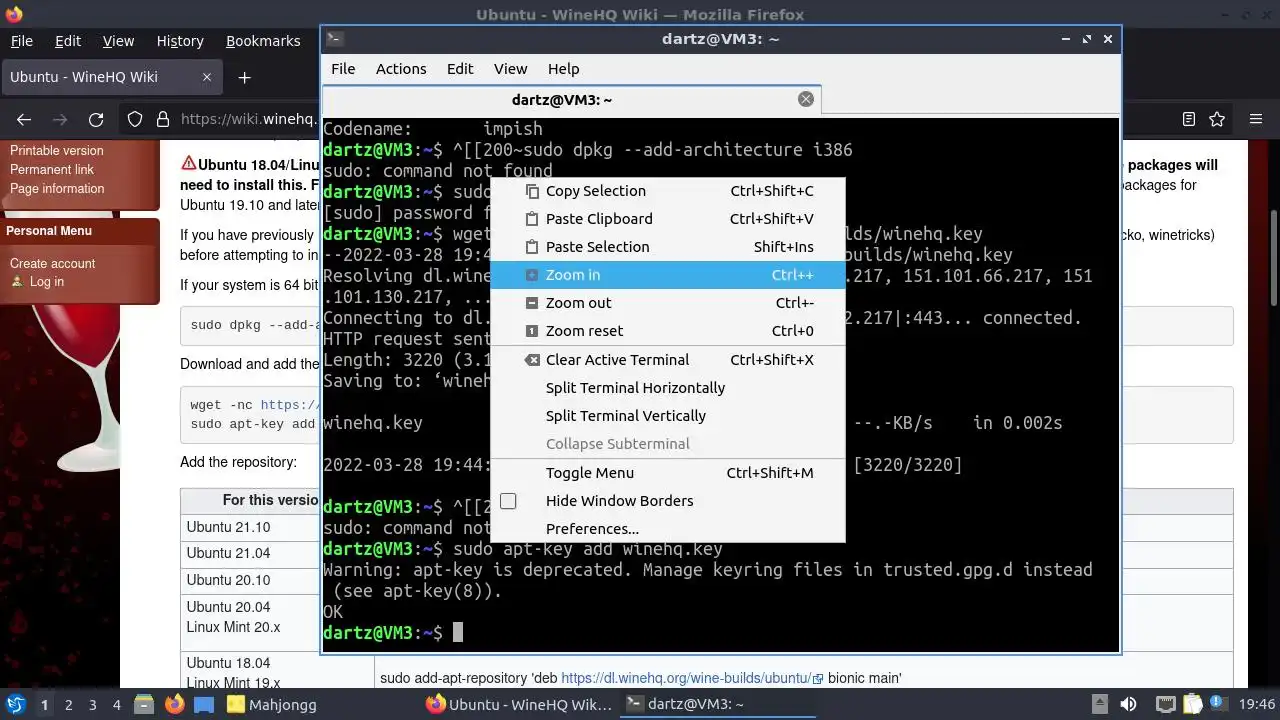Open the terminal Edit menu
Screen dimensions: 1280x720
pyautogui.click(x=460, y=69)
